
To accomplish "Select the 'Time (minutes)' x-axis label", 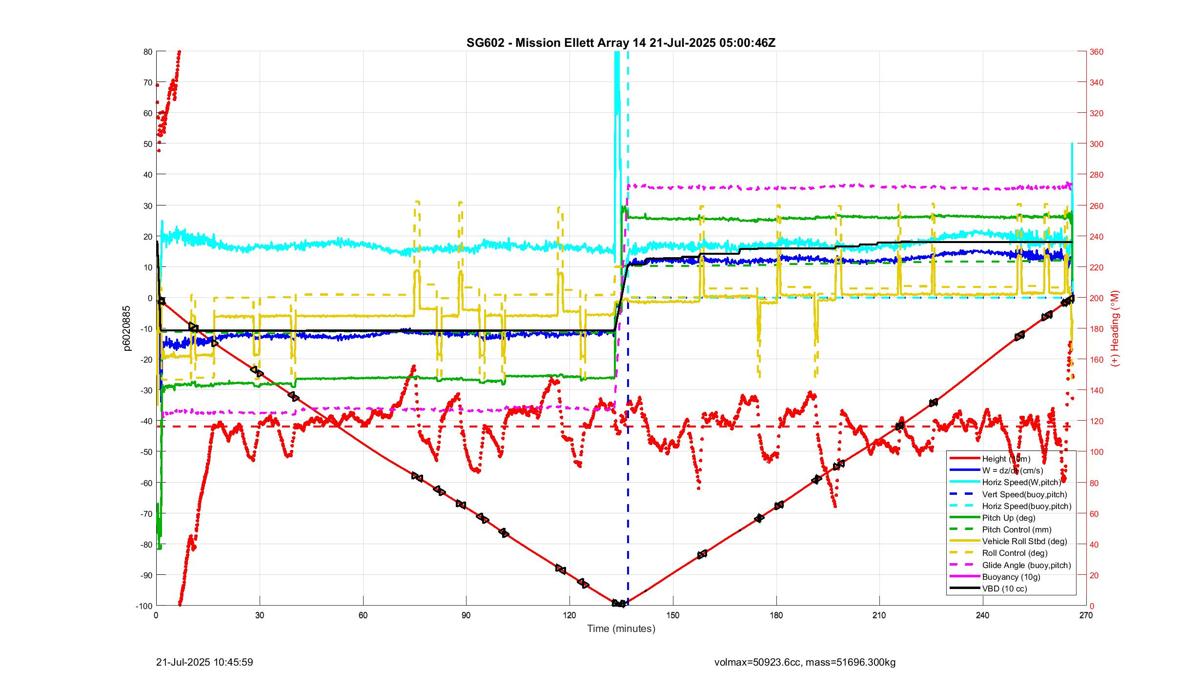I will pyautogui.click(x=620, y=629).
